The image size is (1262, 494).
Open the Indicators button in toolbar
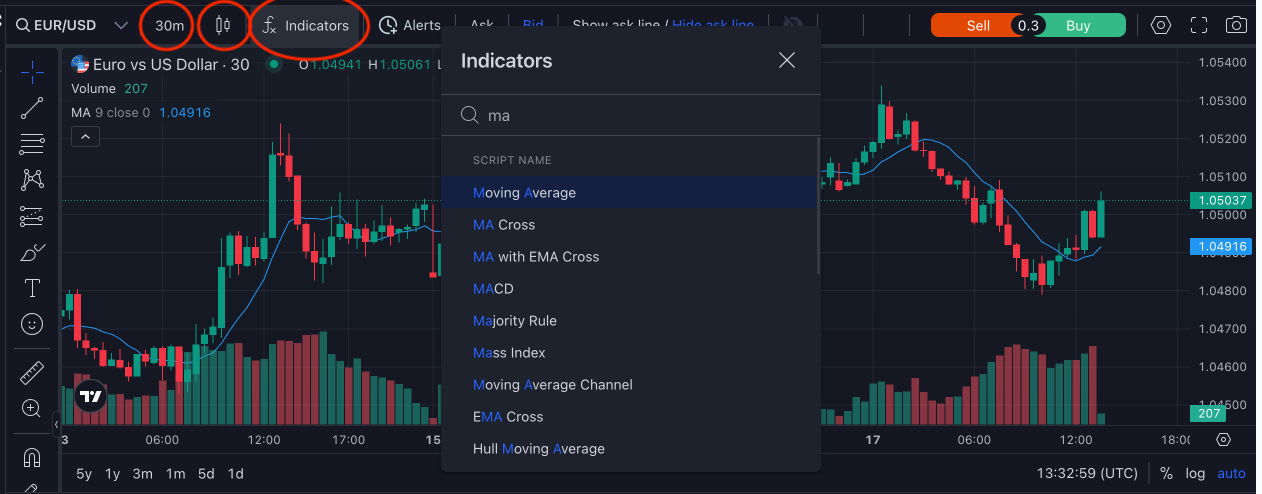pyautogui.click(x=306, y=25)
